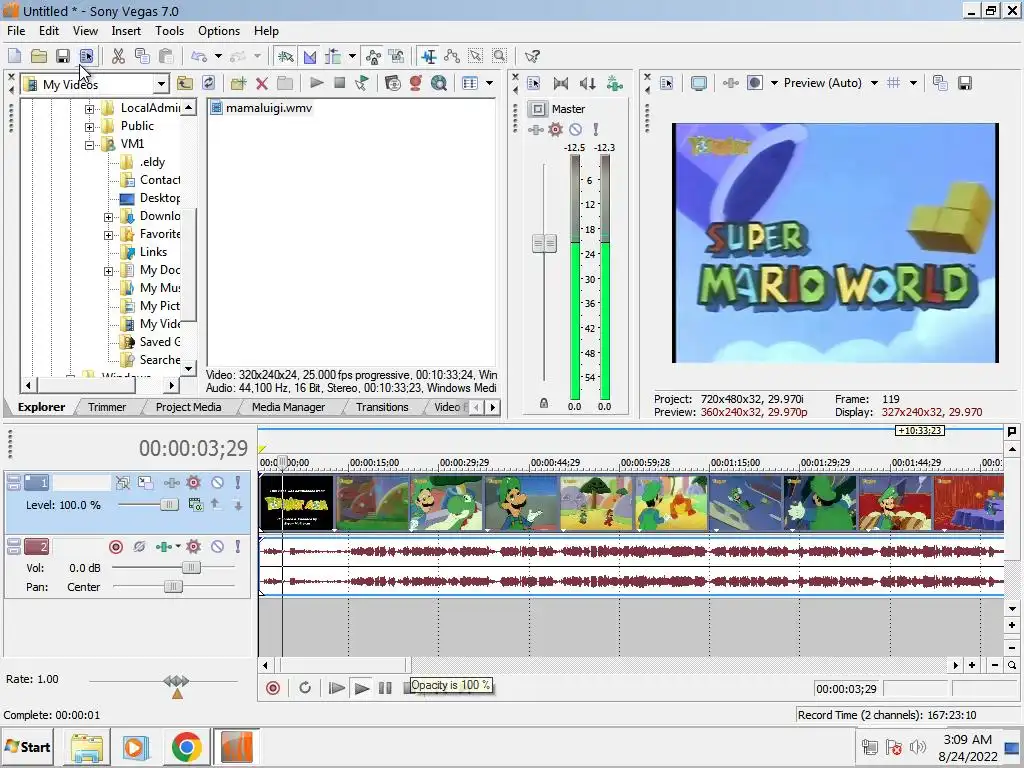
Task: Switch to the Media Manager tab
Action: (x=288, y=407)
